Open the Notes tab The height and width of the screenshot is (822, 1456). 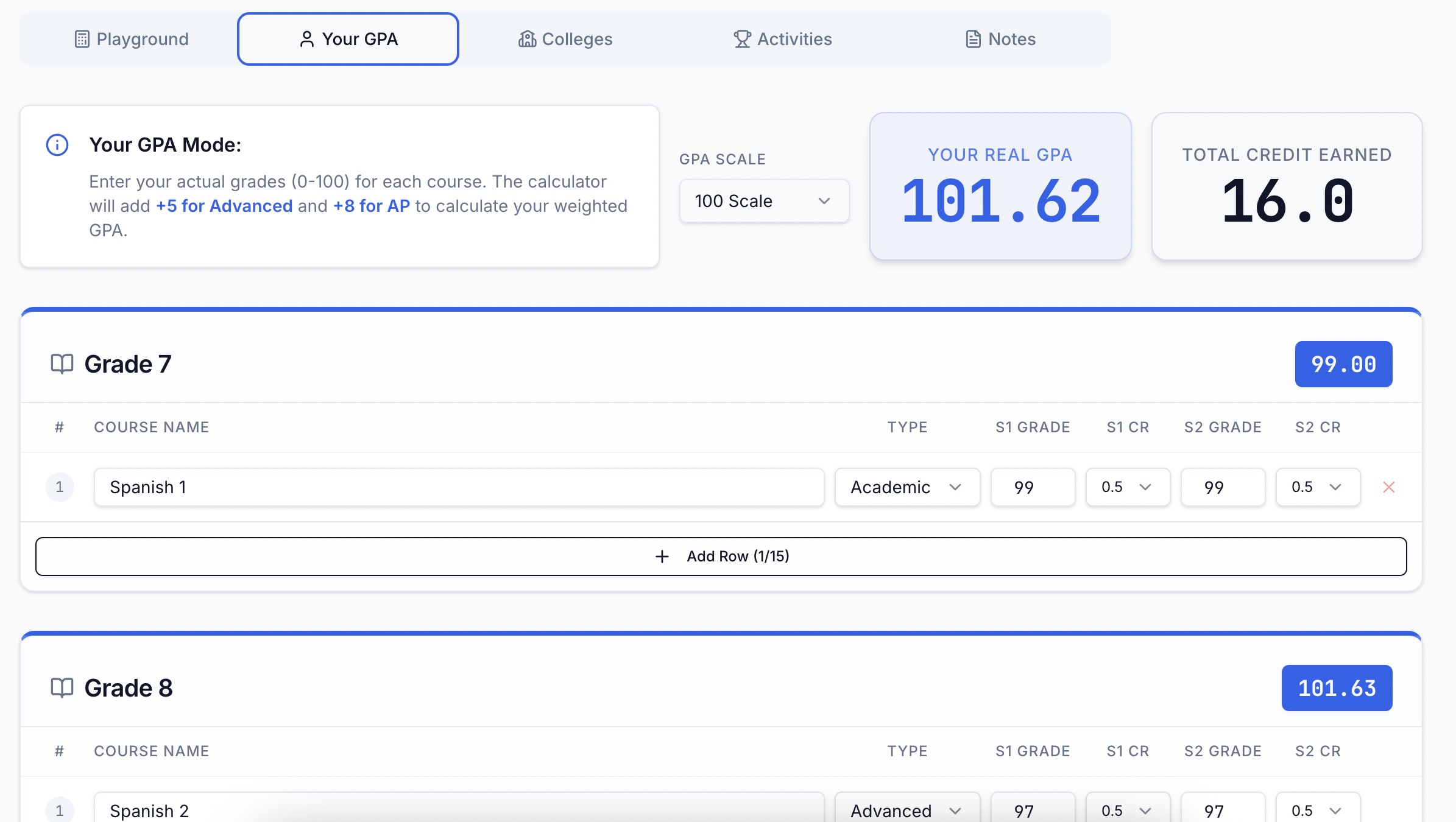(x=1000, y=39)
